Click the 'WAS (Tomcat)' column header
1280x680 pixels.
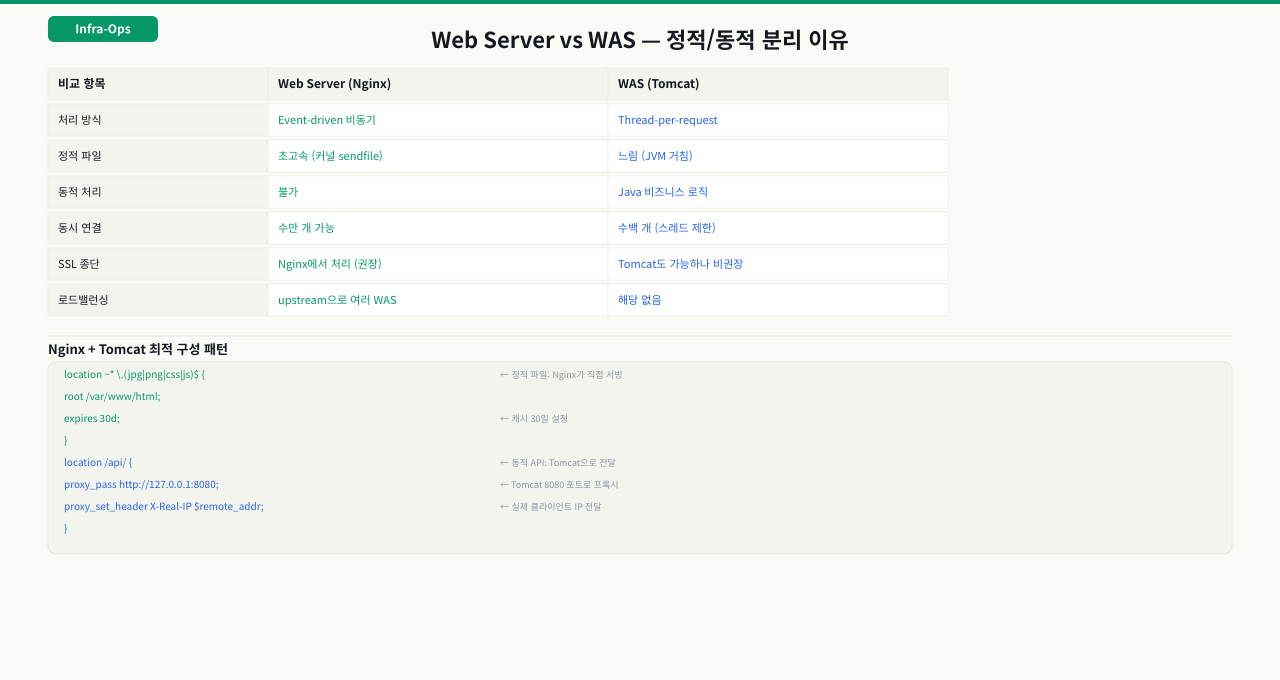click(x=778, y=84)
